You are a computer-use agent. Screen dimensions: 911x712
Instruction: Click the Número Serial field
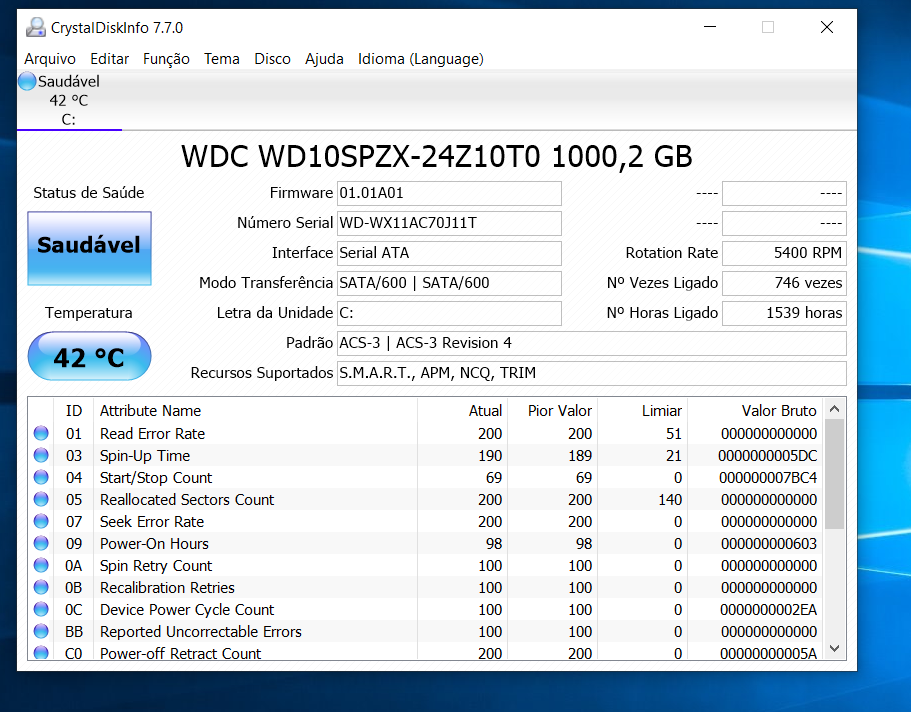449,223
